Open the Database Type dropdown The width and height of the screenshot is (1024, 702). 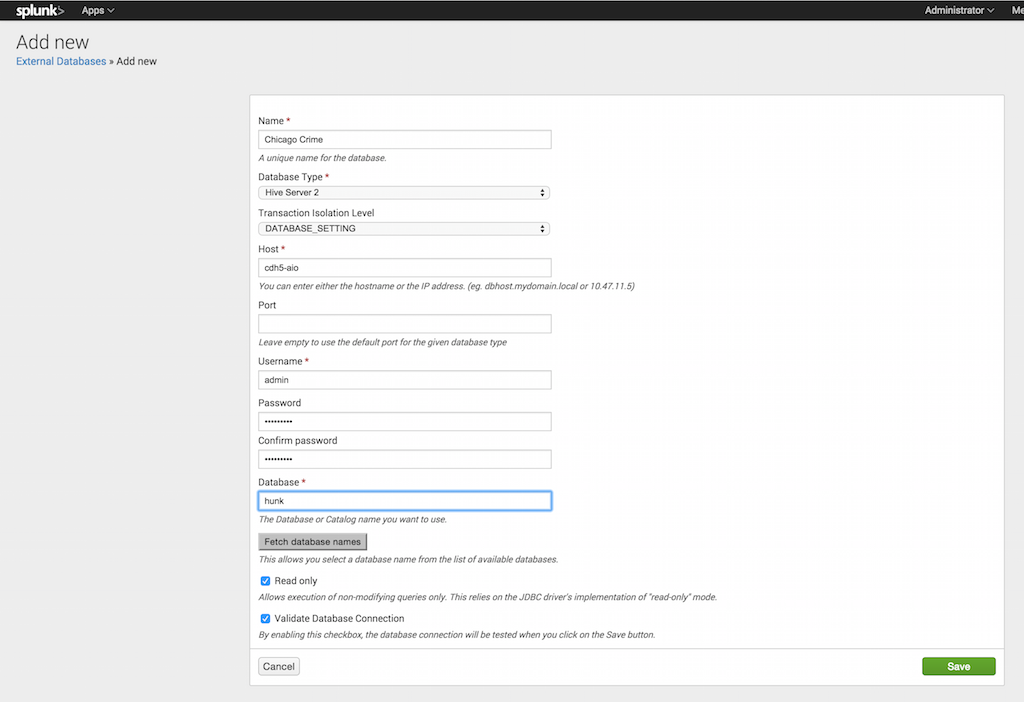pos(404,192)
